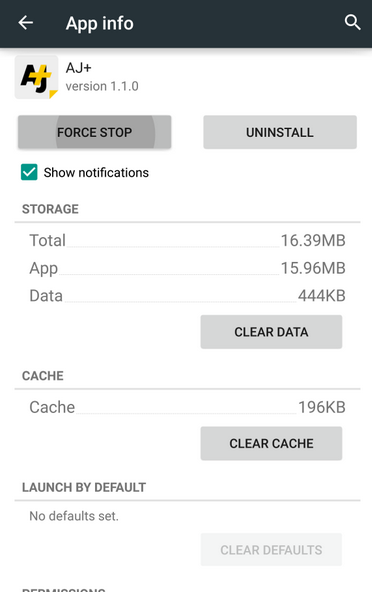Tap the Show notifications label
This screenshot has height=592, width=372.
point(96,173)
